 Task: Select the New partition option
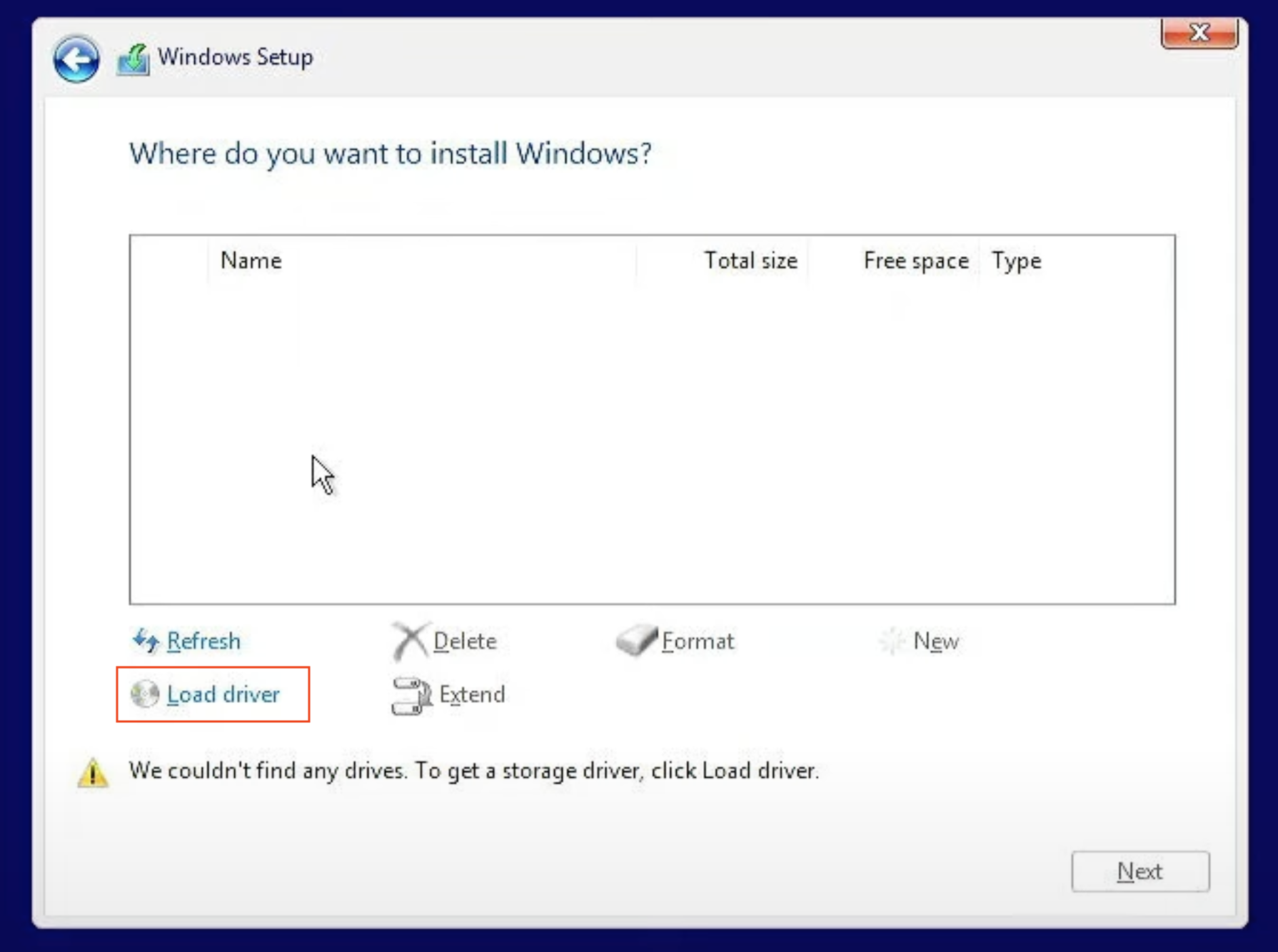(x=936, y=641)
